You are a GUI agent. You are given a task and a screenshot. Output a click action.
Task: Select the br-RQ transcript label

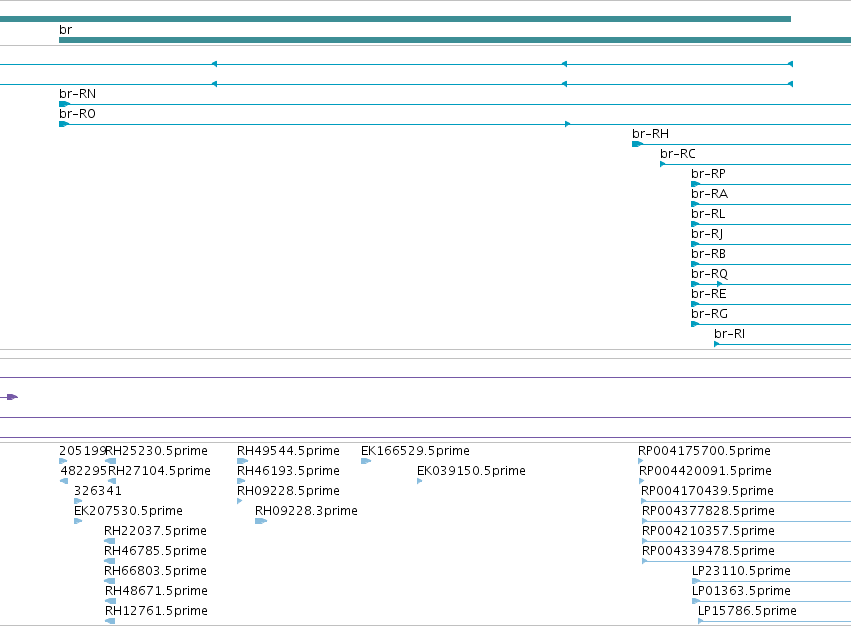(709, 274)
